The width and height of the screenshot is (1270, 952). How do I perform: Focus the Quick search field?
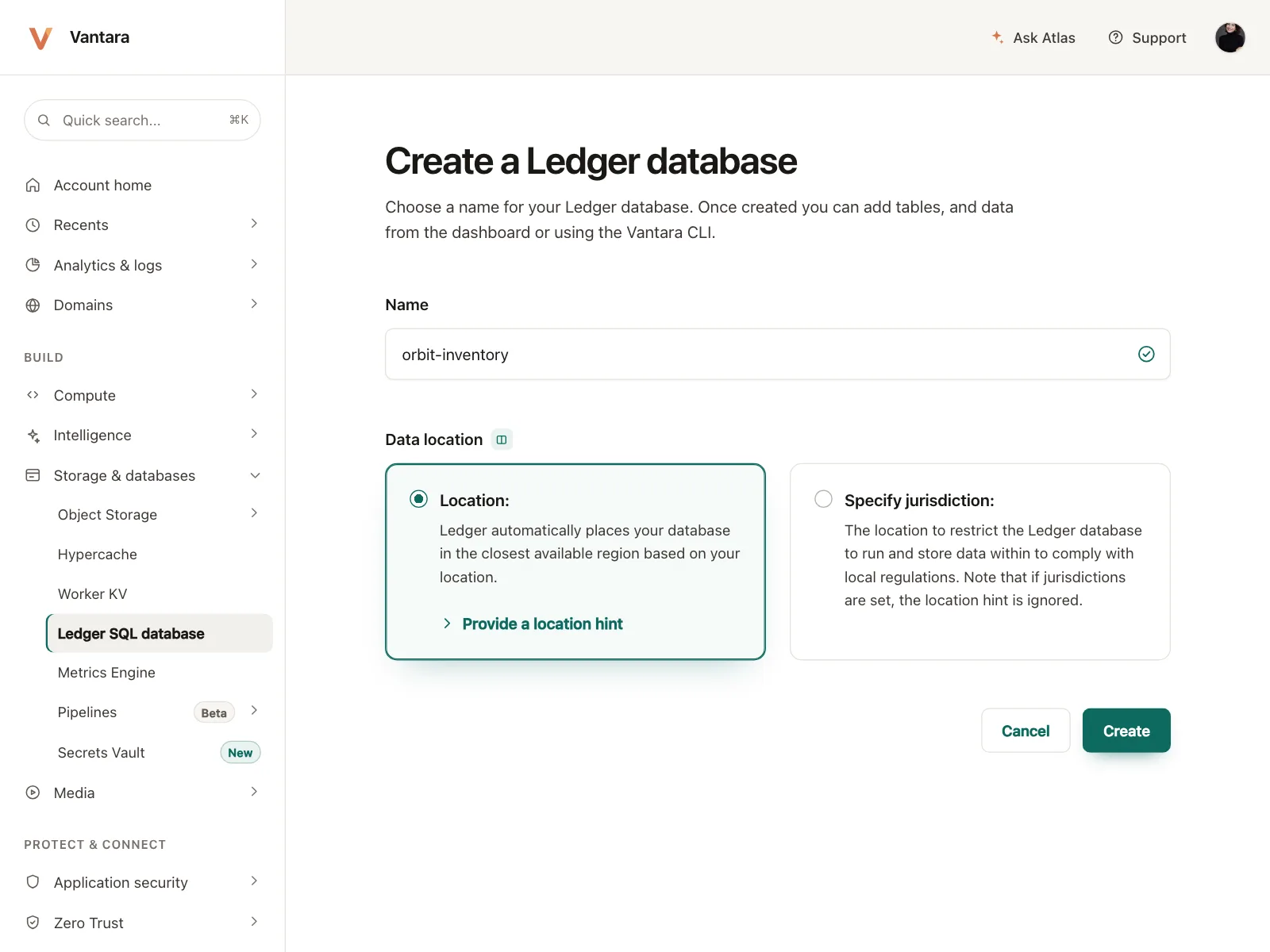coord(142,120)
